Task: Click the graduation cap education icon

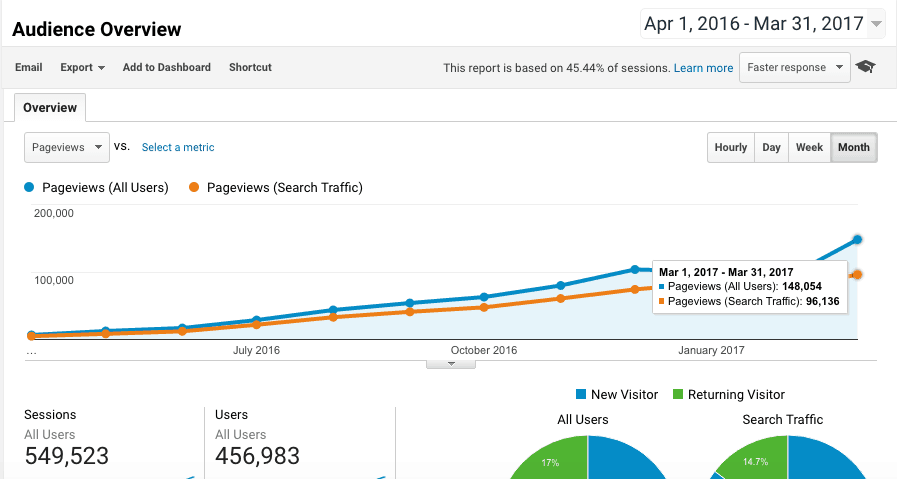Action: coord(865,68)
